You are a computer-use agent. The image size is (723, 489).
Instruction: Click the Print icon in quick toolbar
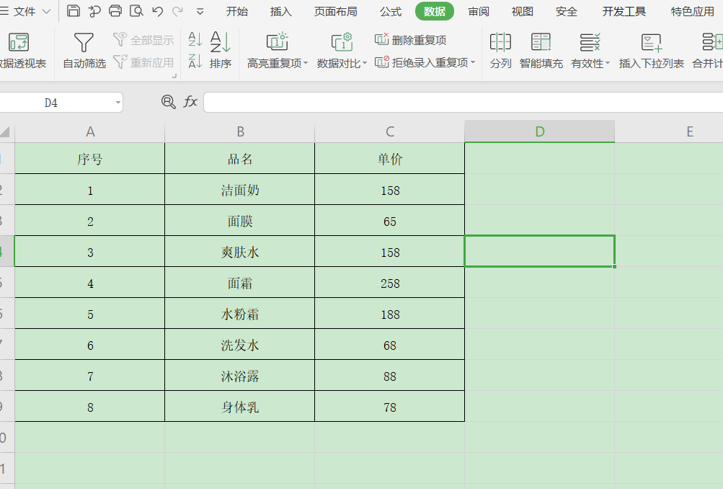pyautogui.click(x=115, y=11)
